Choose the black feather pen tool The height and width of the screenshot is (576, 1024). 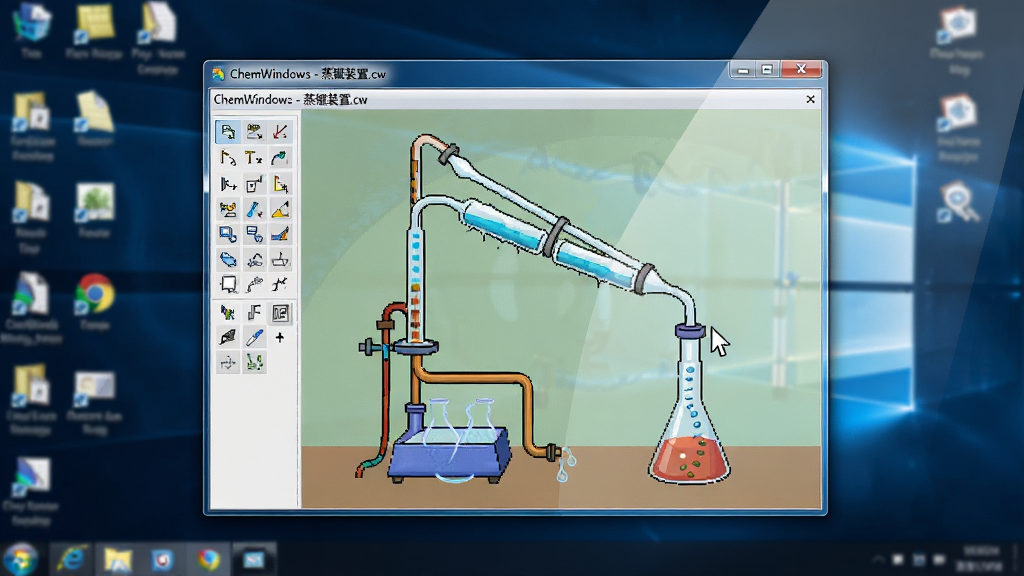[x=228, y=338]
